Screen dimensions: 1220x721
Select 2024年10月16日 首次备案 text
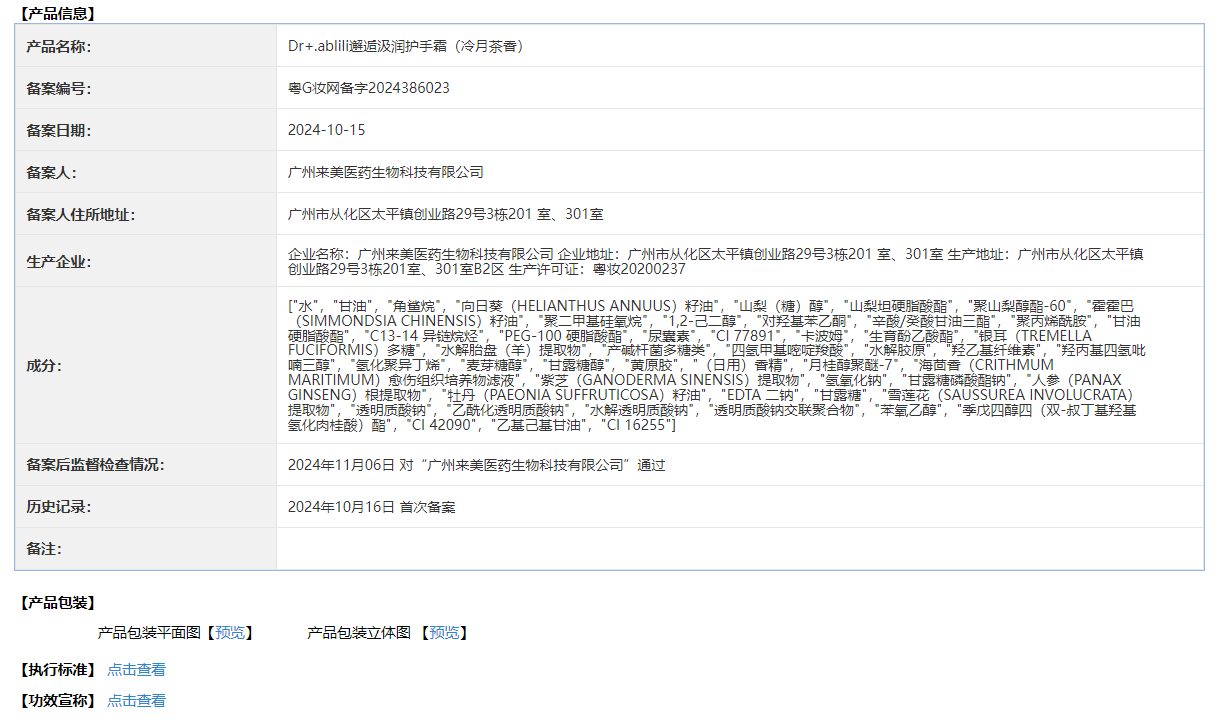[371, 507]
